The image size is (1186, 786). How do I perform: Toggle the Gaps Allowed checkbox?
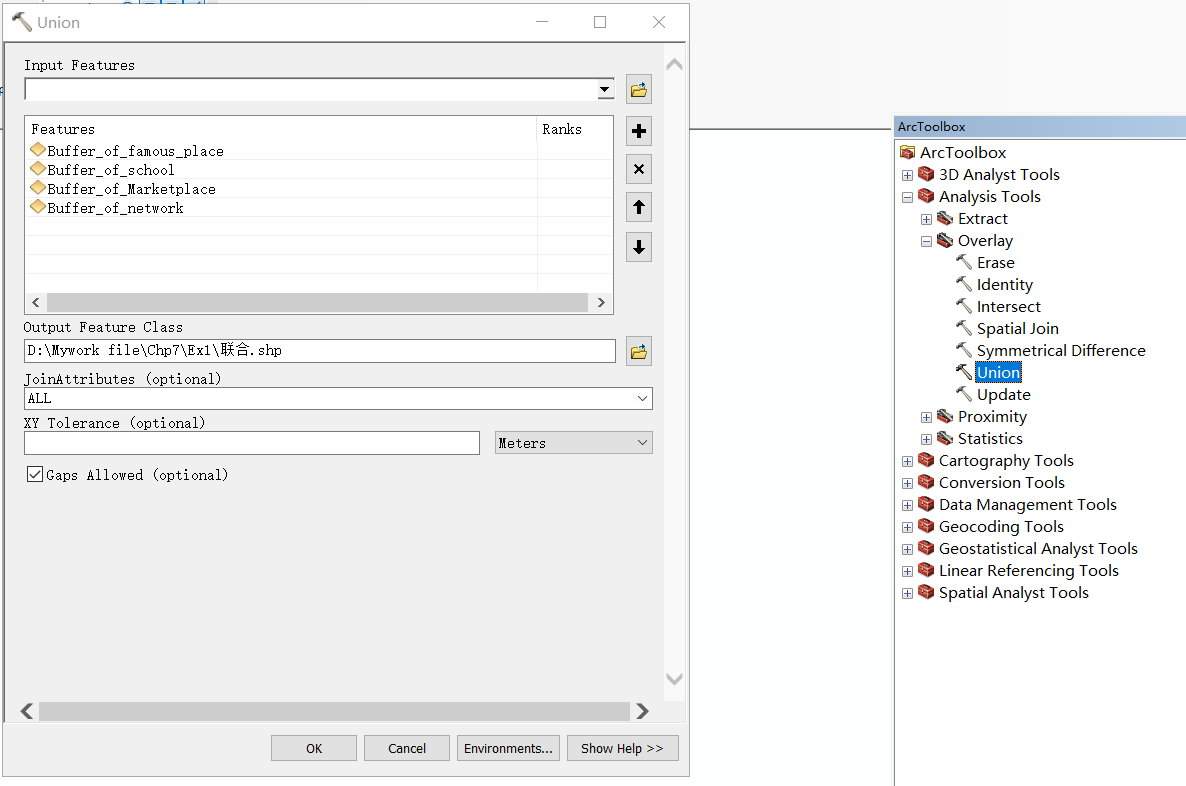click(35, 474)
